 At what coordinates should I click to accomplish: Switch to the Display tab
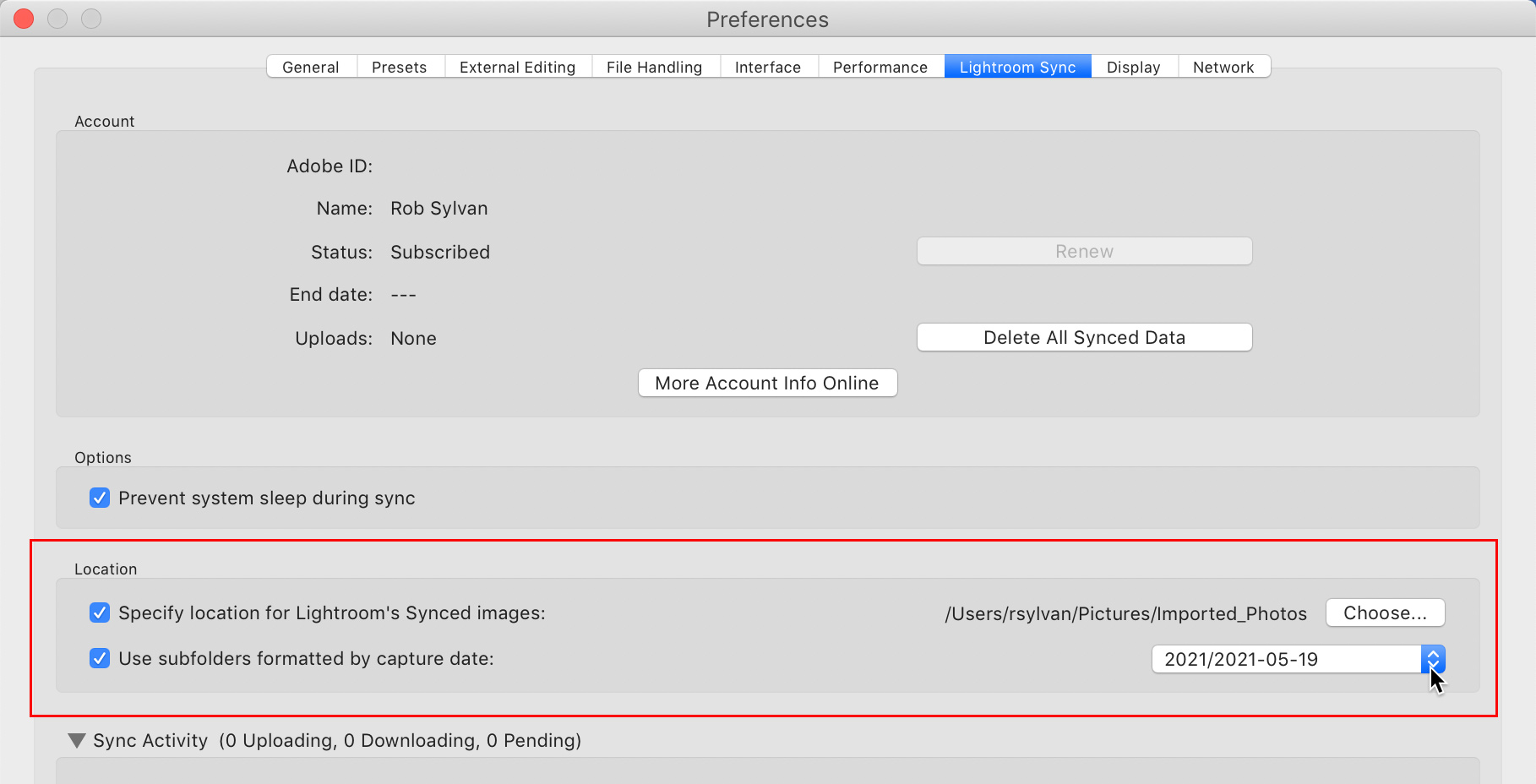1133,67
